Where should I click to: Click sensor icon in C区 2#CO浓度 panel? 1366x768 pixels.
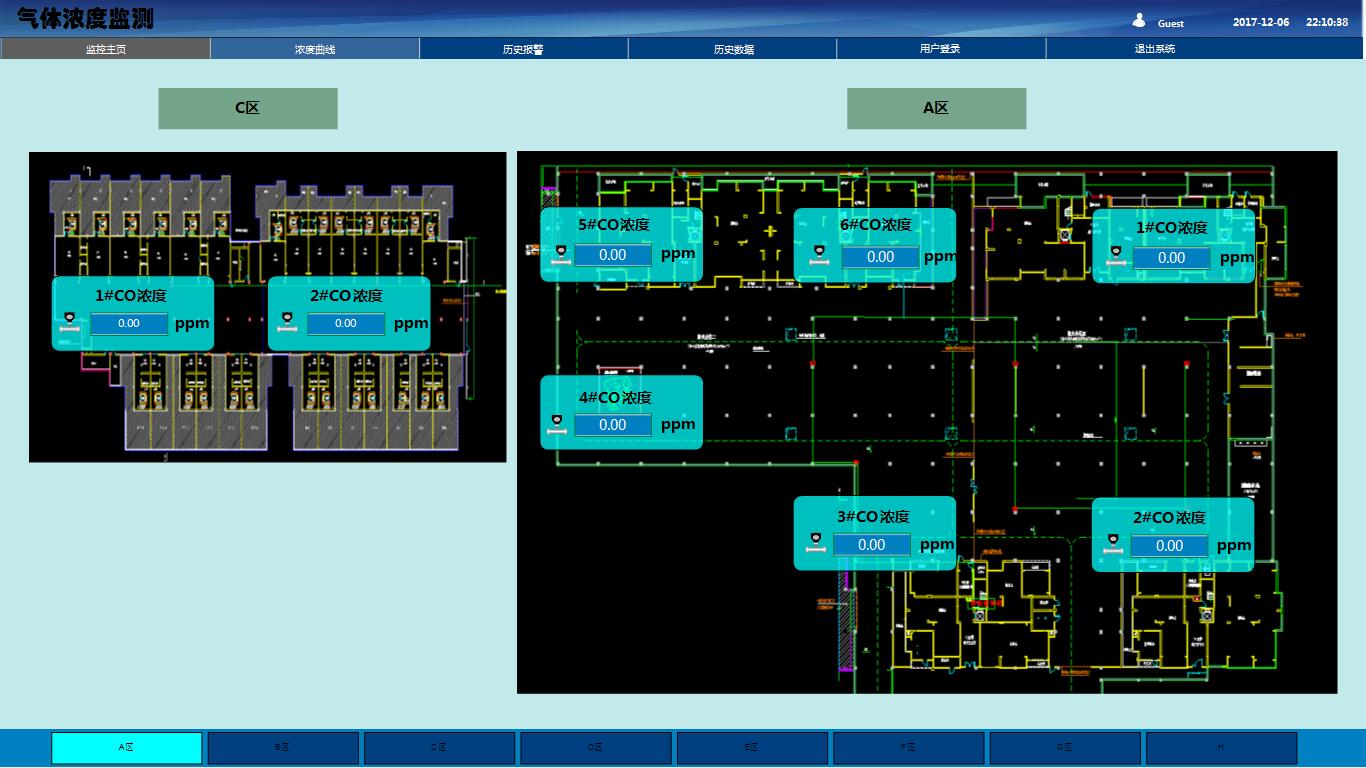click(287, 321)
